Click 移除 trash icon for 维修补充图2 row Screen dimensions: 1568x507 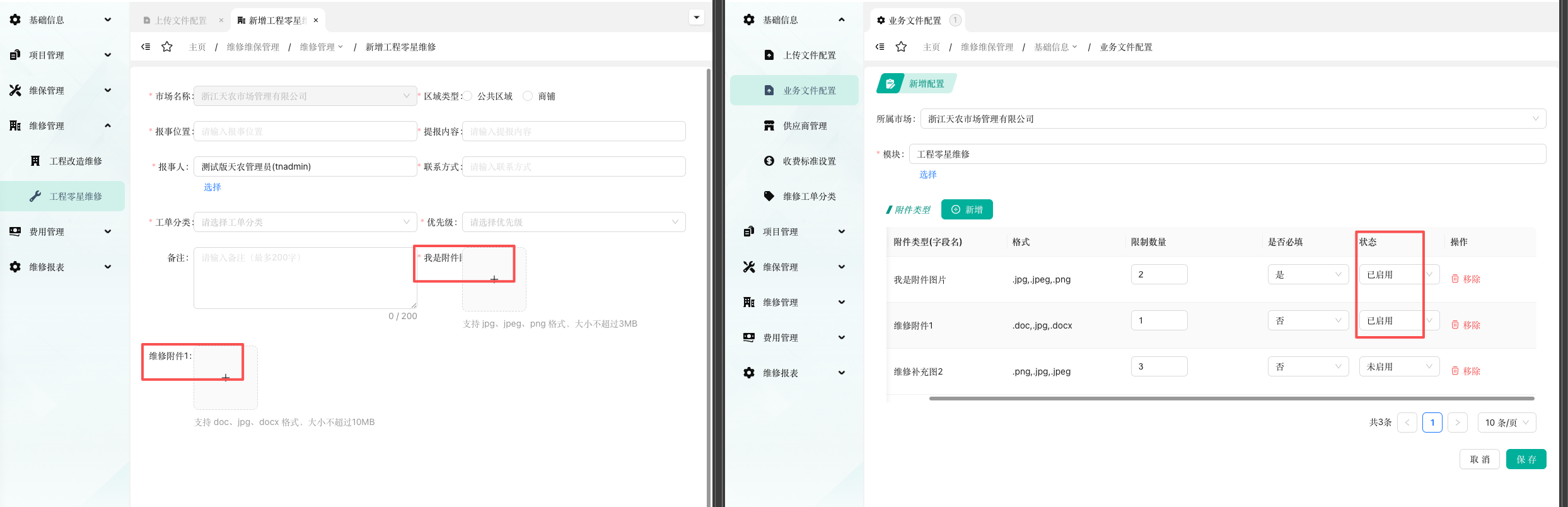point(1455,371)
